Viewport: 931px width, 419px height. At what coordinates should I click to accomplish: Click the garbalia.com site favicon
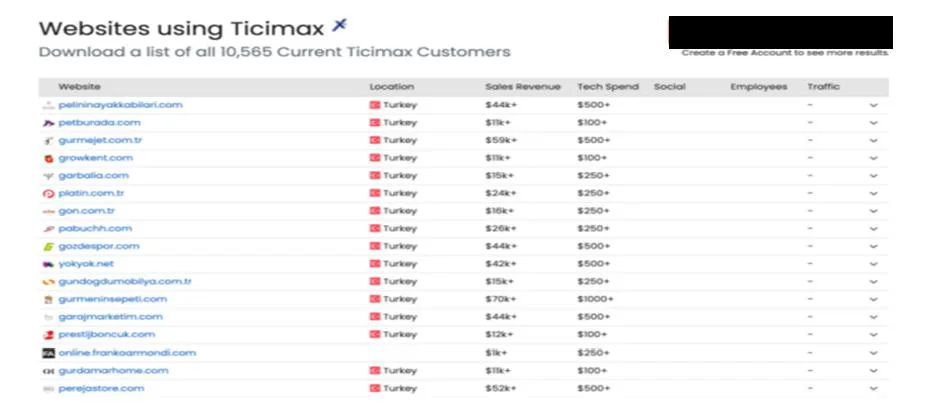49,176
